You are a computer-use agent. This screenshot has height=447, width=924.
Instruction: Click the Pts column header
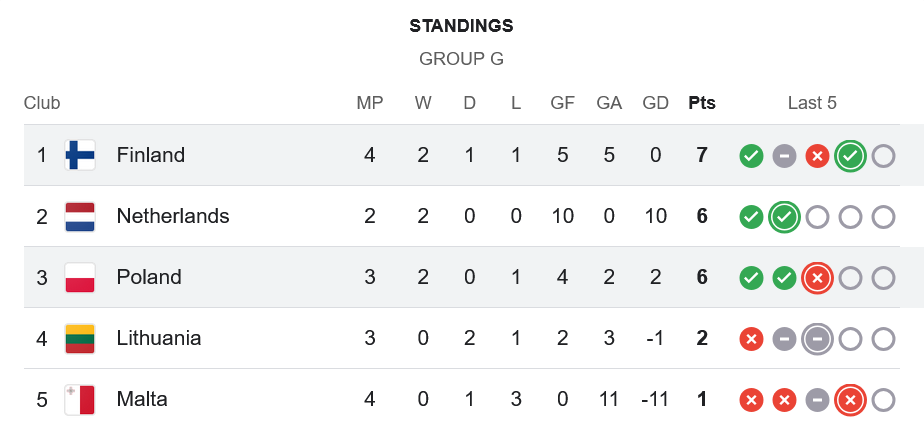(702, 103)
